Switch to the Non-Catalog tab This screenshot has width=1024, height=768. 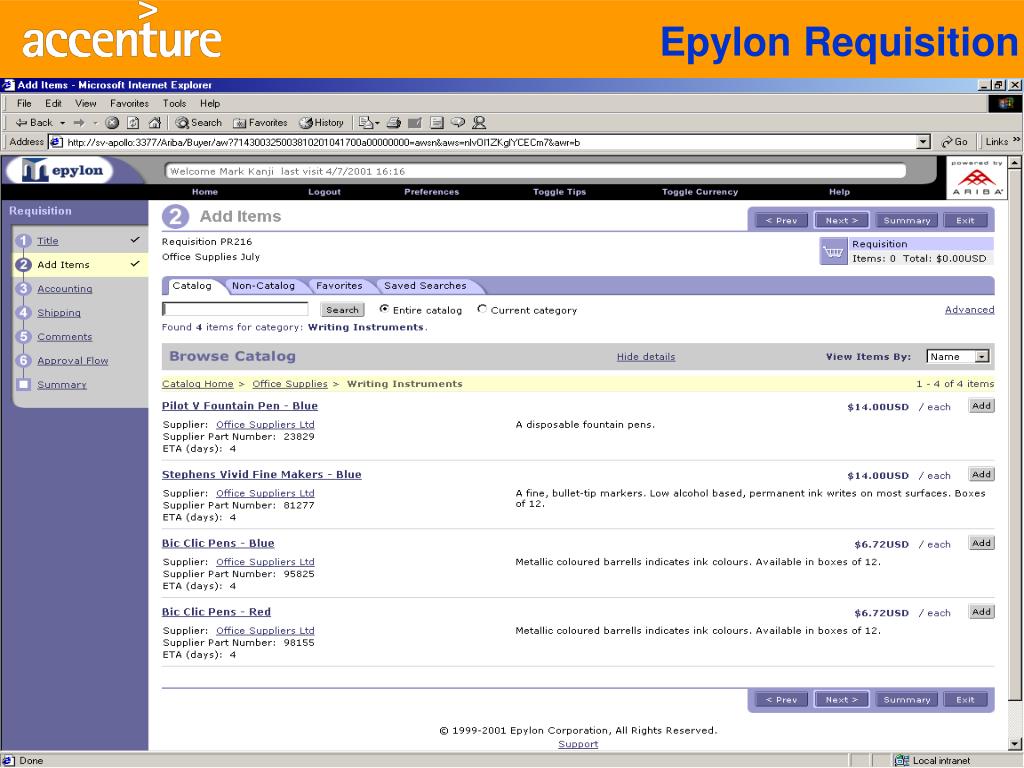click(x=263, y=285)
